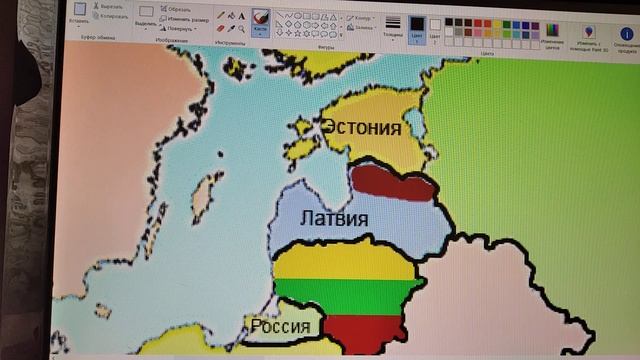640x360 pixels.
Task: Choose the red color swatch in palette
Action: click(478, 23)
